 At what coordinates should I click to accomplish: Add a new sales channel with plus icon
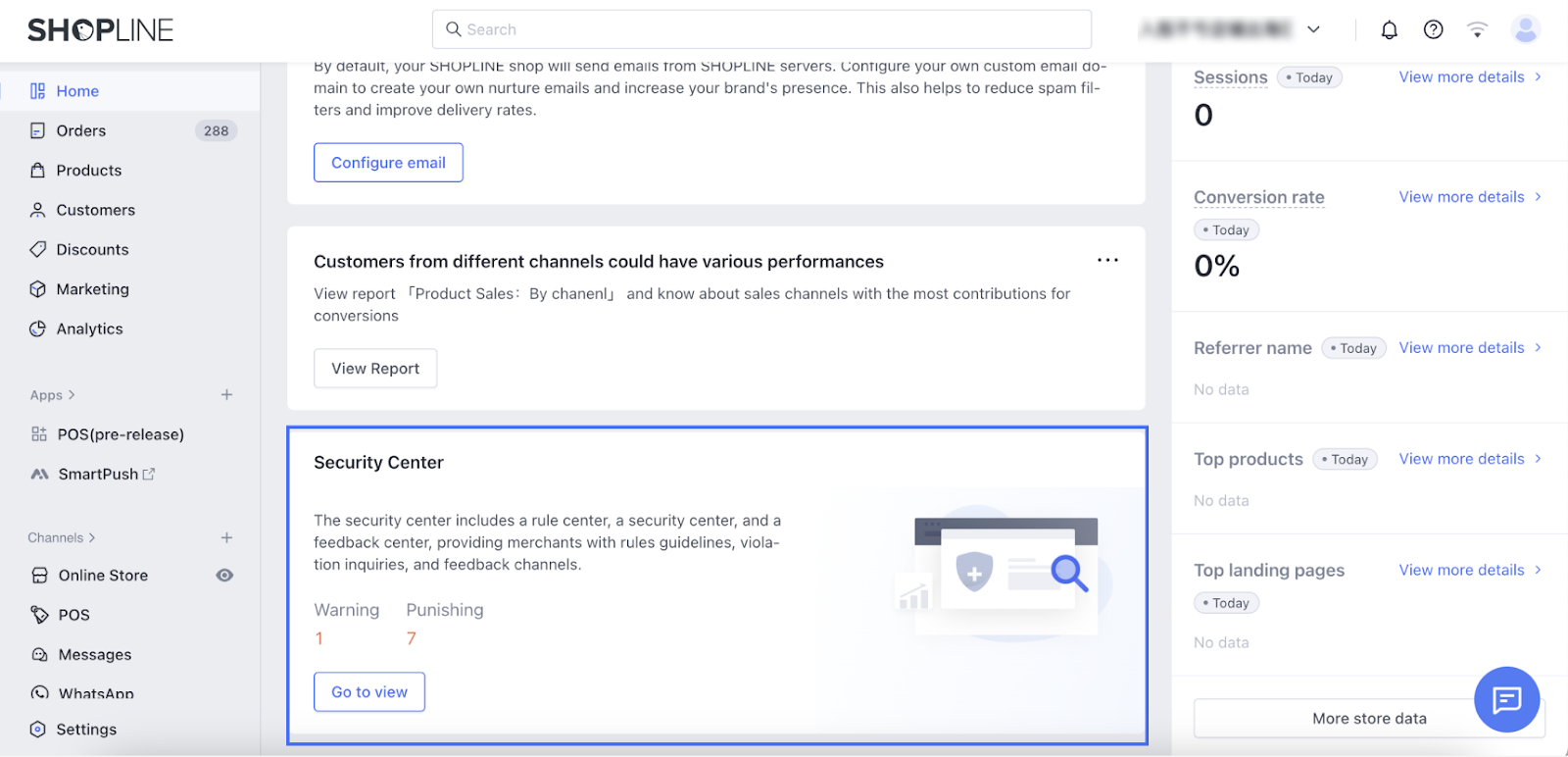click(226, 538)
